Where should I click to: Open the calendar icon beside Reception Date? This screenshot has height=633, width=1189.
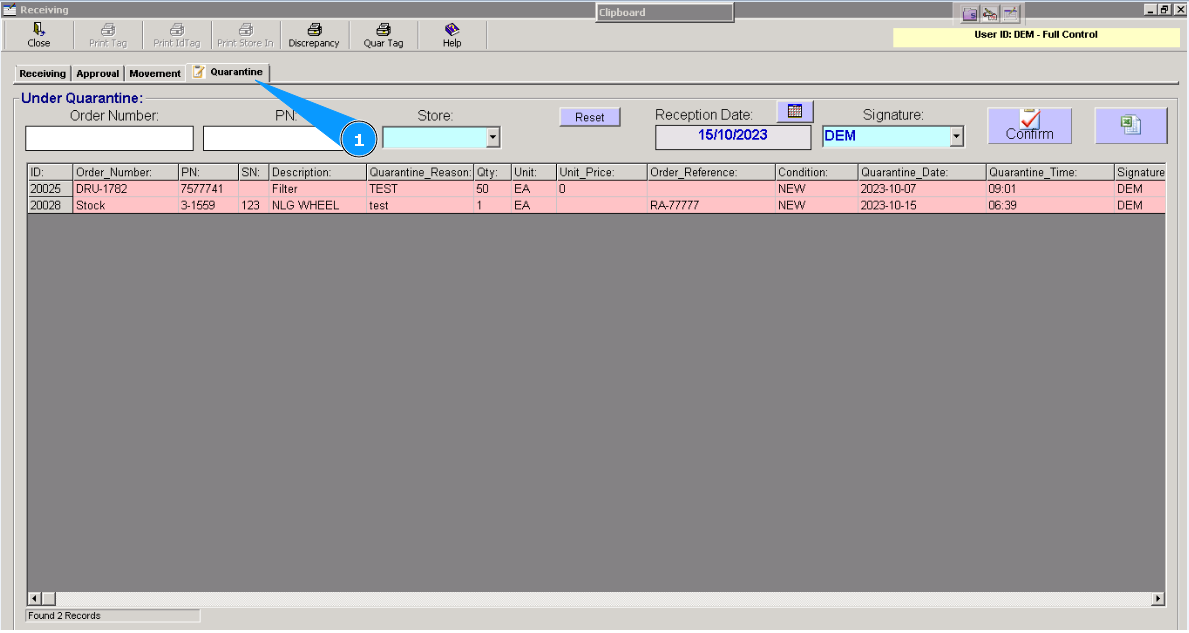[794, 111]
